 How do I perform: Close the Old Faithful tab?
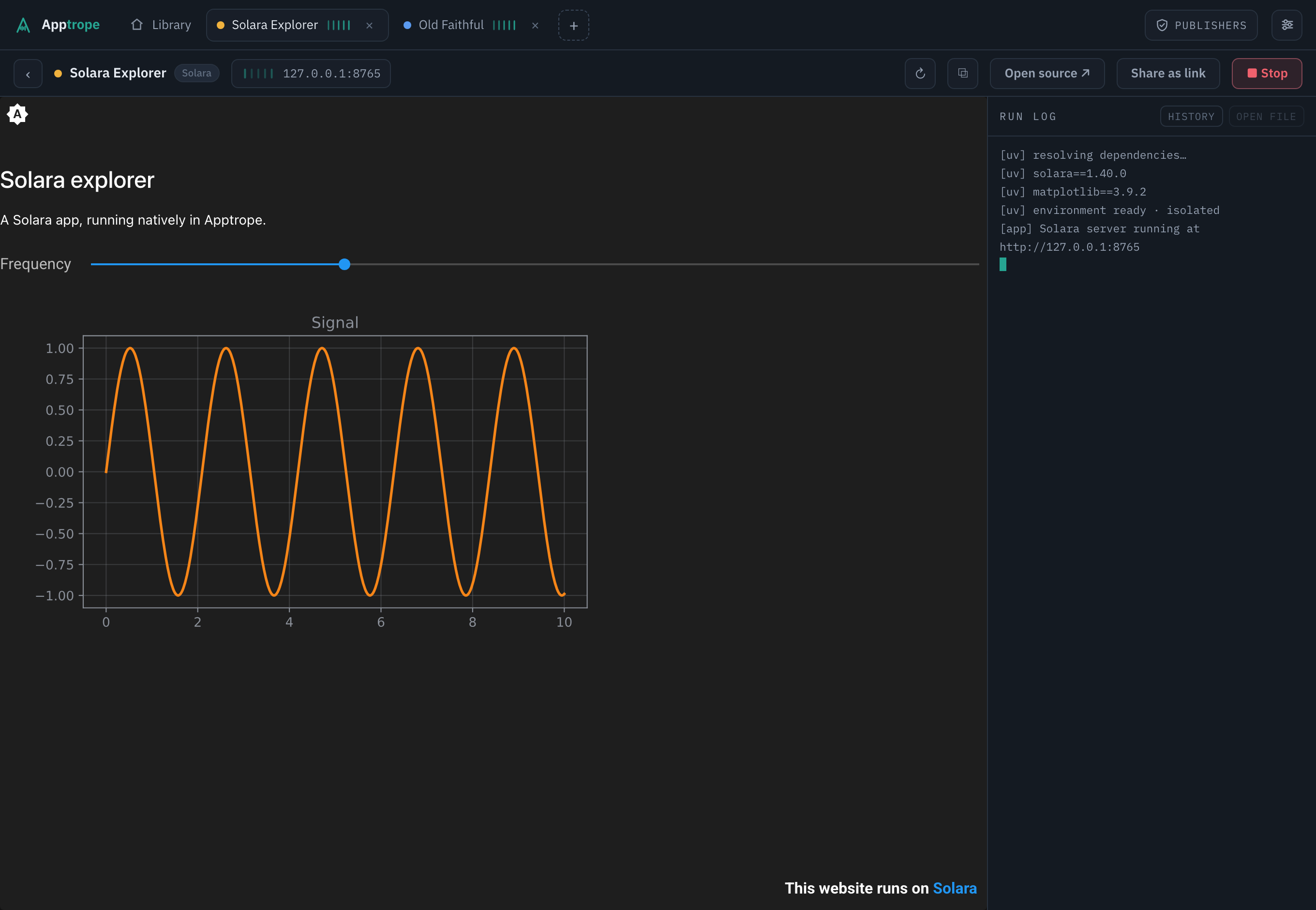535,25
